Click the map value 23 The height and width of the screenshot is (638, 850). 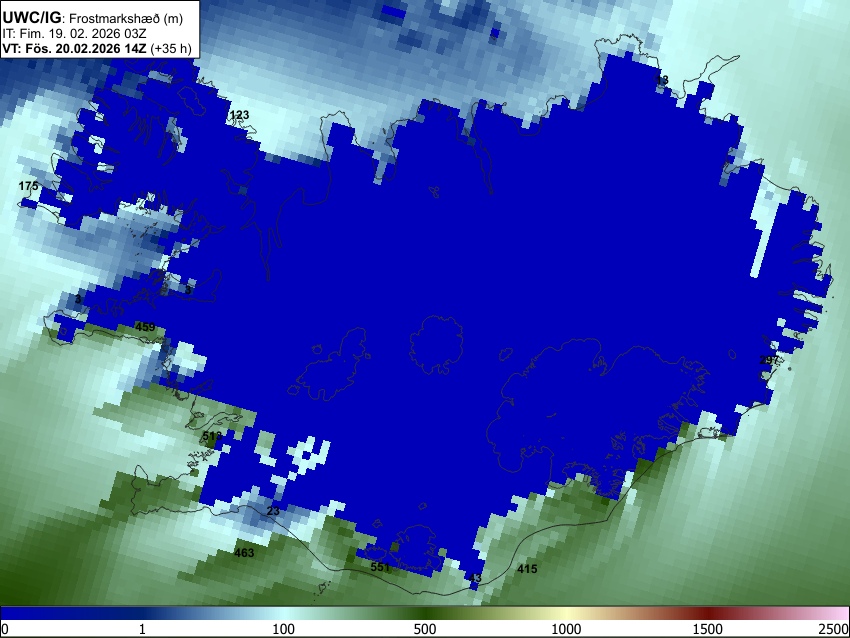coord(273,511)
